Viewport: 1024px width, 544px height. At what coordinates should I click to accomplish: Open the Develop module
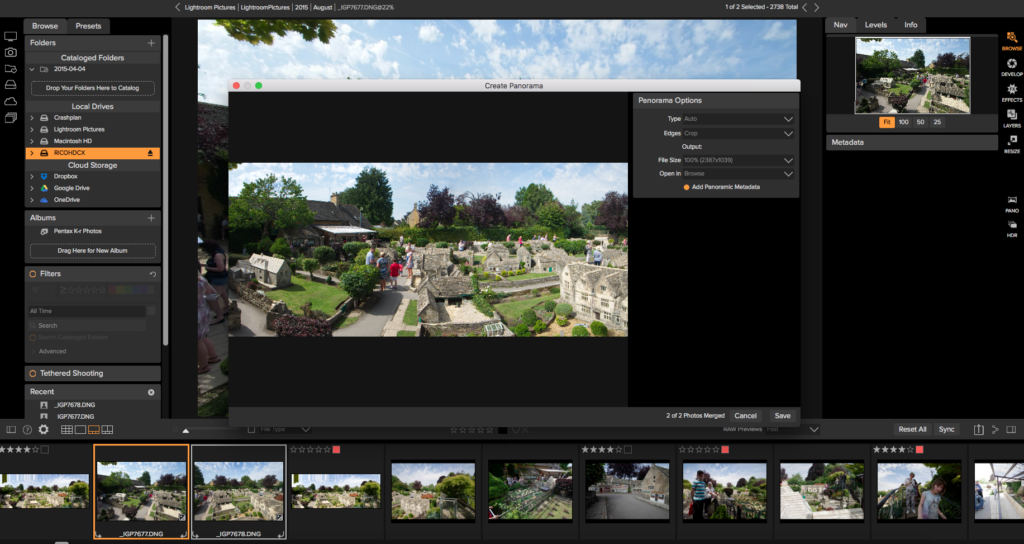pyautogui.click(x=1012, y=67)
